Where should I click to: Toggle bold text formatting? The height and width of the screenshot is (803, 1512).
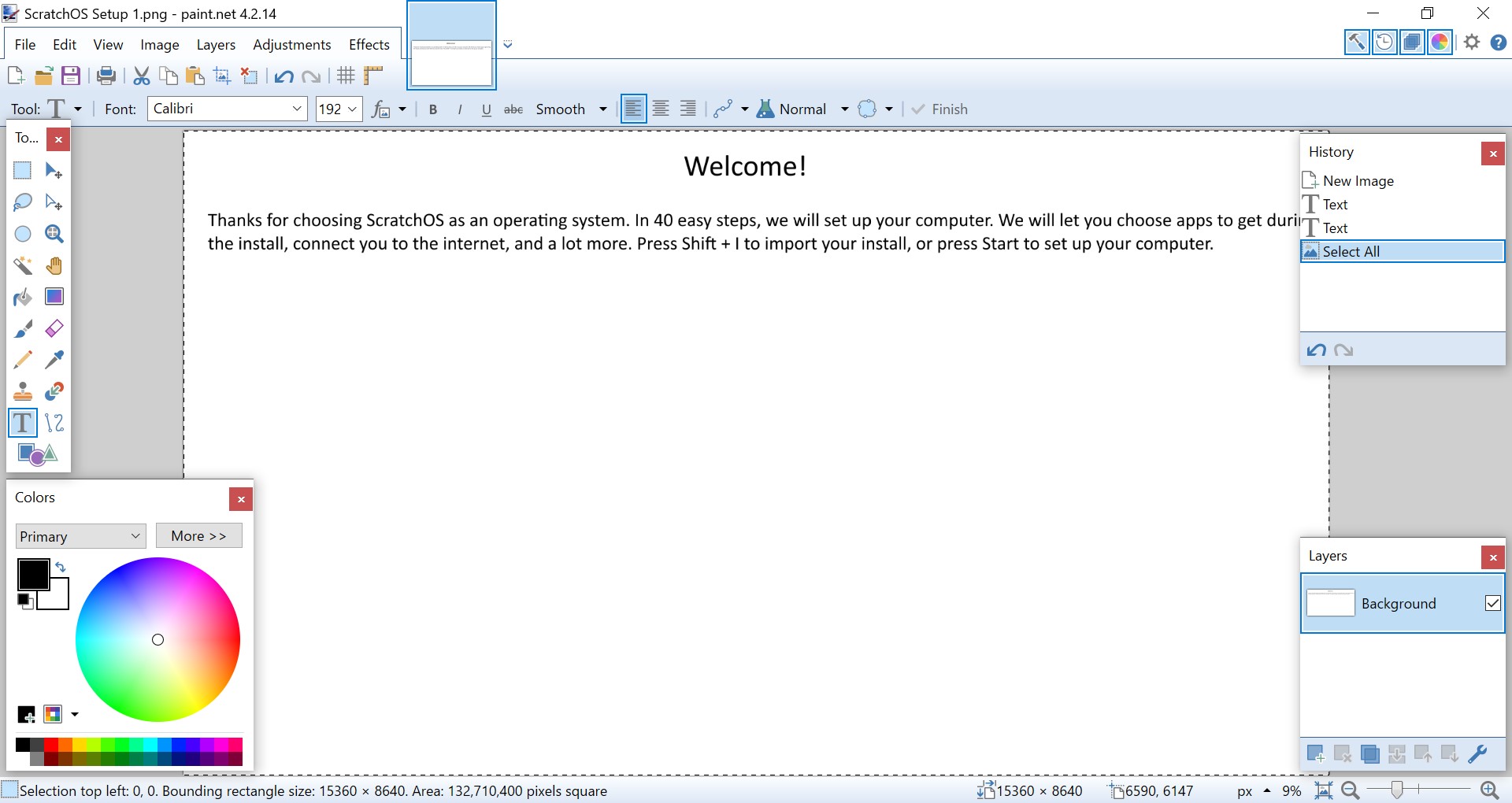433,109
